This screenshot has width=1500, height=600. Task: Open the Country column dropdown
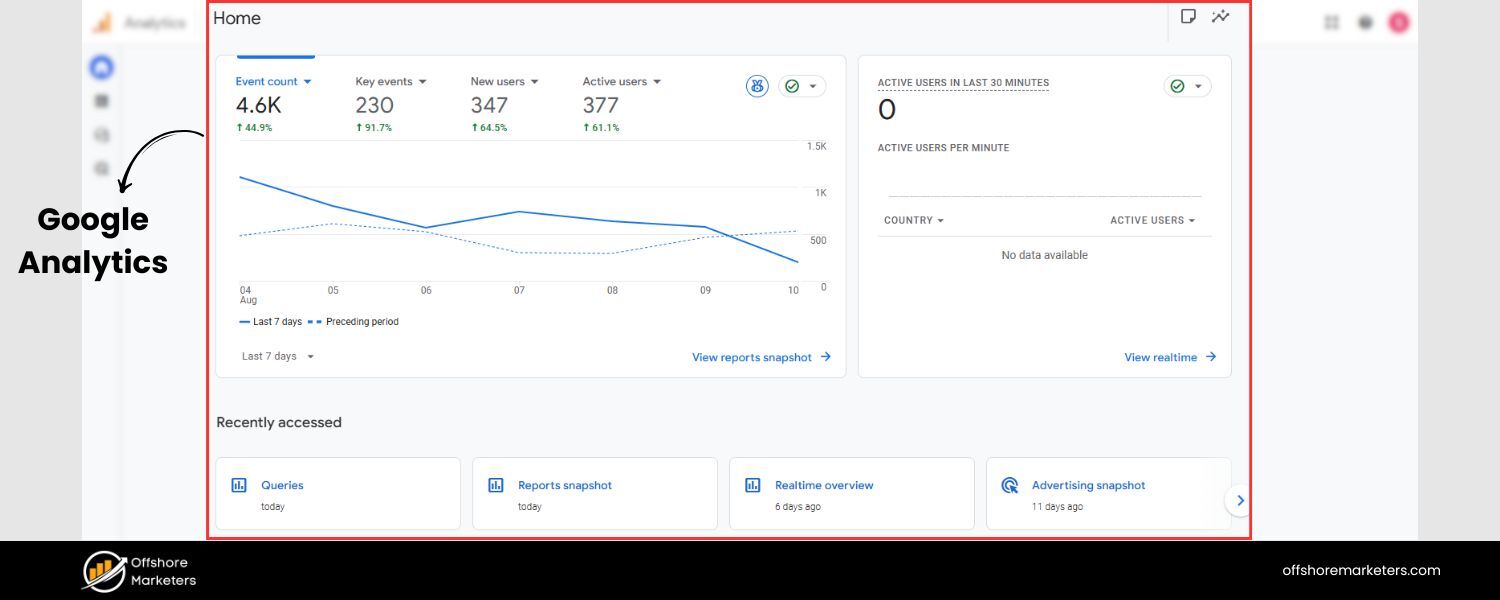(x=913, y=220)
